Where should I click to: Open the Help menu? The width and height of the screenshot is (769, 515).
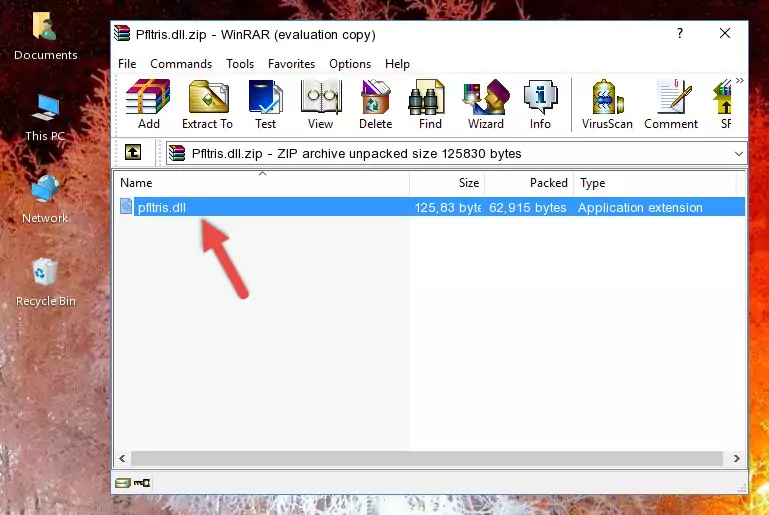click(x=397, y=64)
